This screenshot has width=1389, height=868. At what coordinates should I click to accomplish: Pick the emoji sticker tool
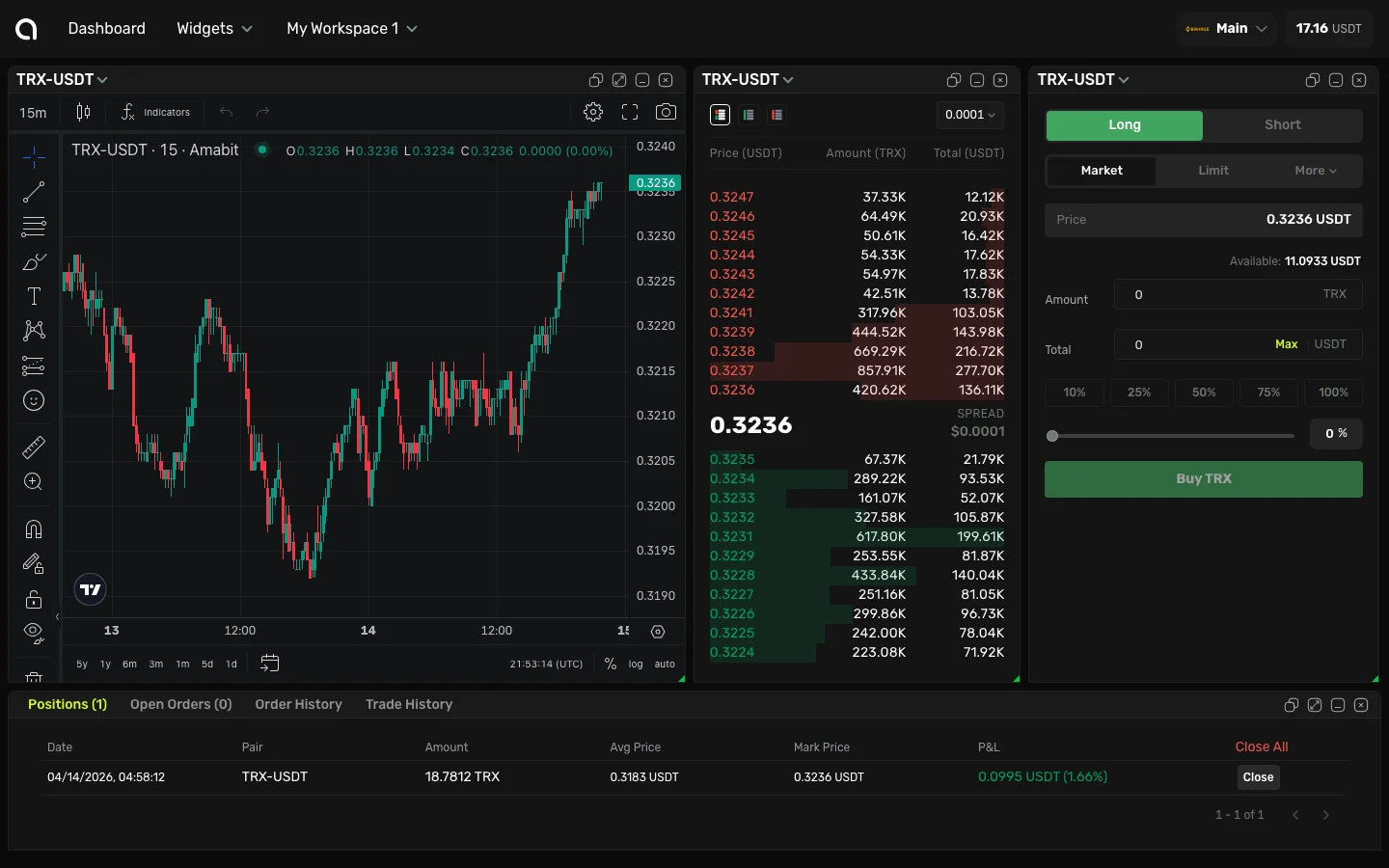tap(34, 400)
